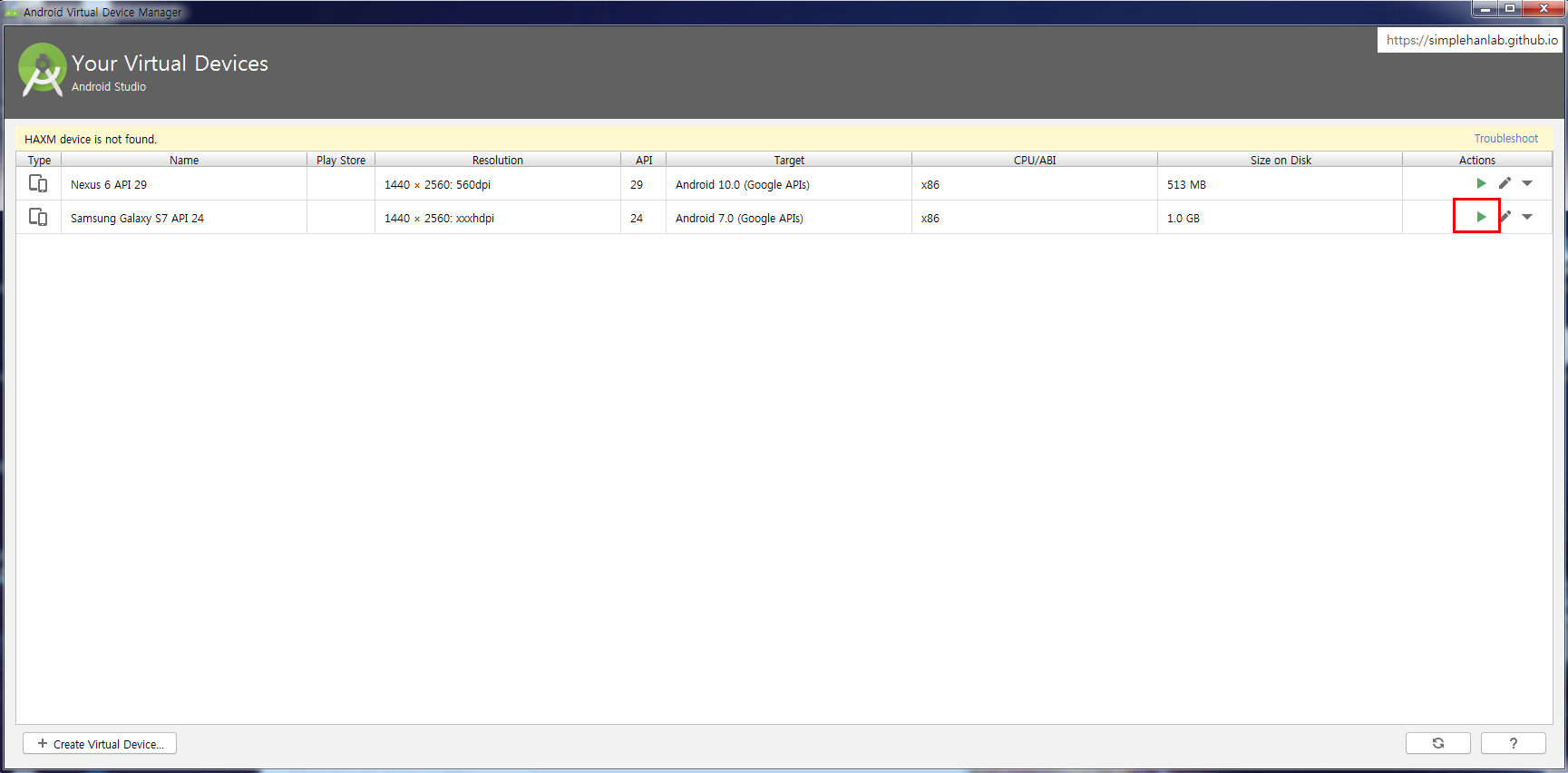Launch the Samsung Galaxy S7 API 24 emulator
The image size is (1568, 773).
coord(1481,217)
